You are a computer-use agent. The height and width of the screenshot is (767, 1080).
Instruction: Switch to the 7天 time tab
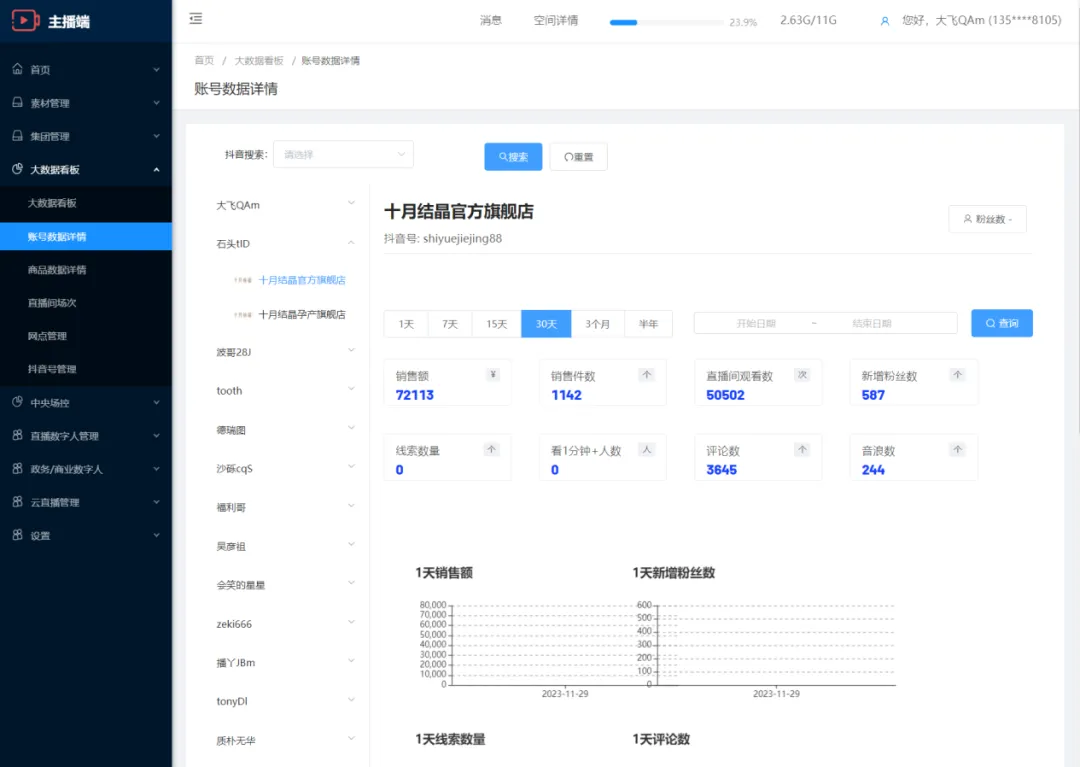pyautogui.click(x=449, y=323)
